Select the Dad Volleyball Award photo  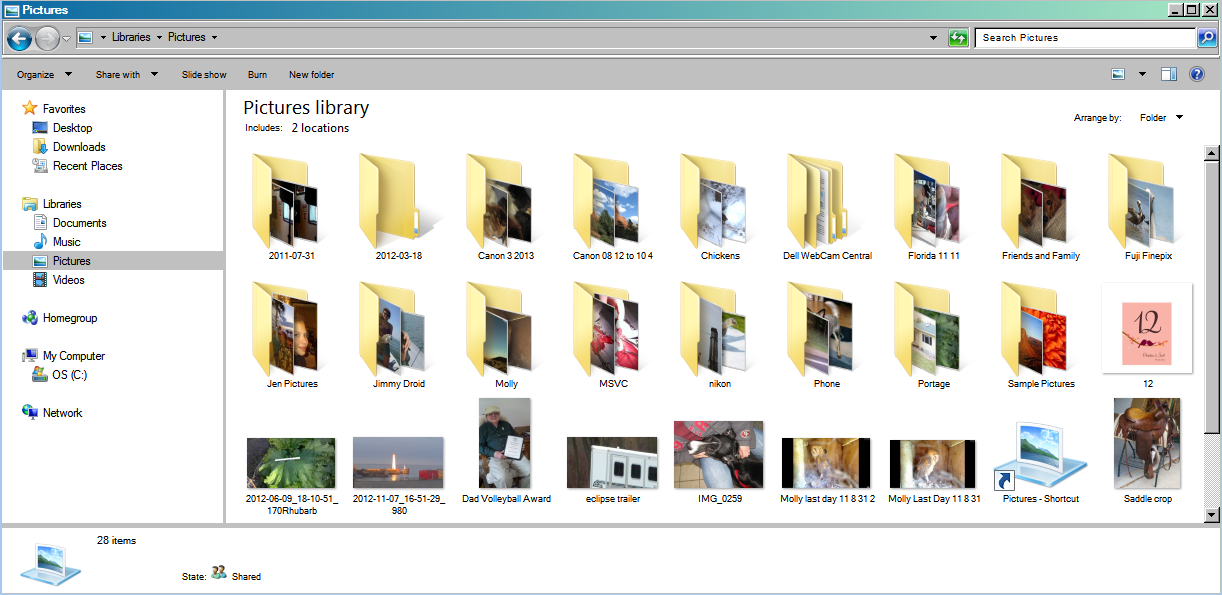click(x=506, y=444)
